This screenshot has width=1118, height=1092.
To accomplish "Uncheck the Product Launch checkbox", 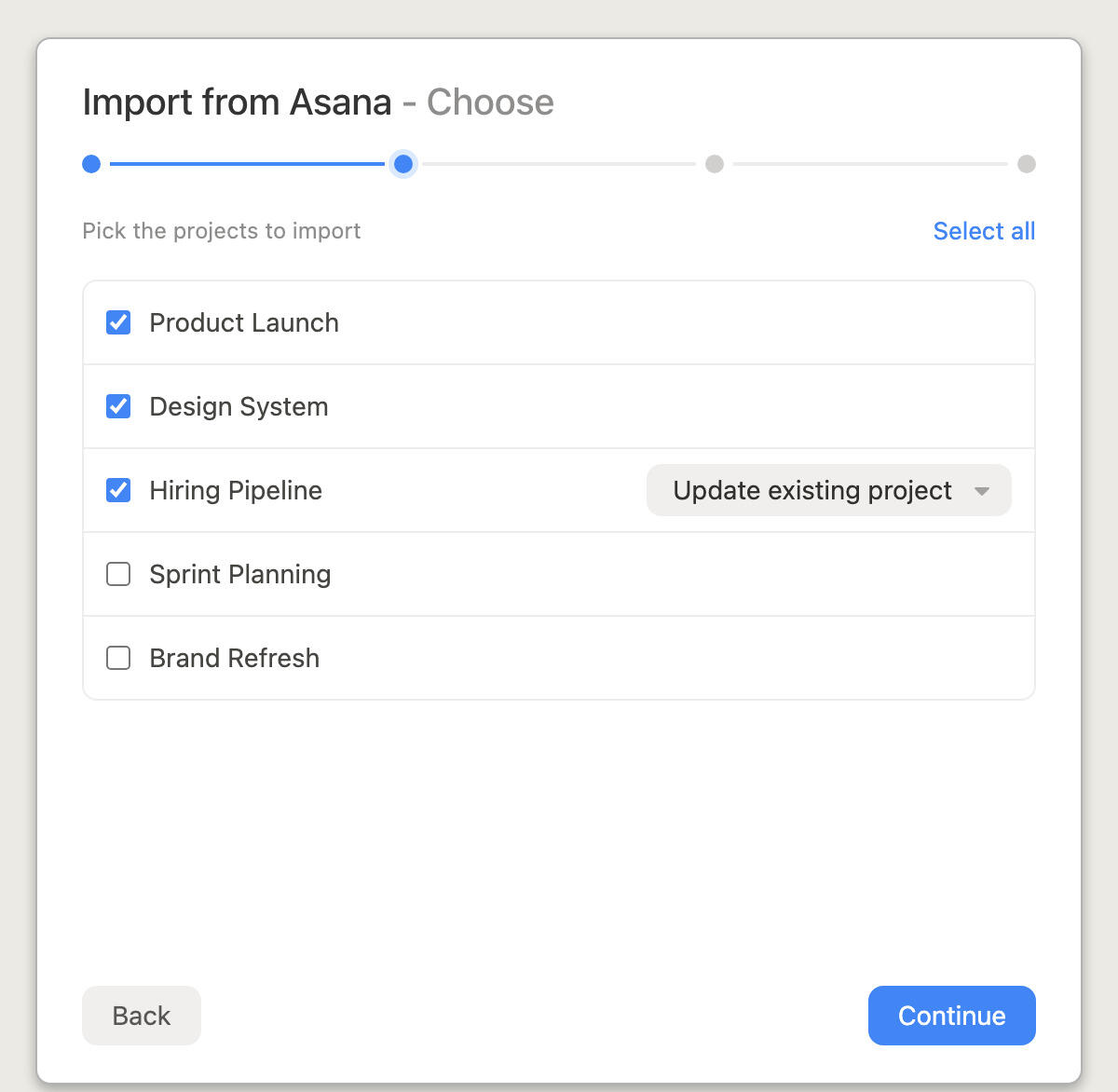I will [118, 322].
